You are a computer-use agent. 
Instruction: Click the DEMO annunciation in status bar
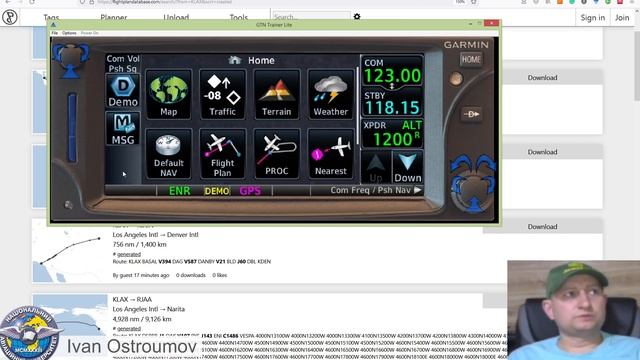[217, 191]
